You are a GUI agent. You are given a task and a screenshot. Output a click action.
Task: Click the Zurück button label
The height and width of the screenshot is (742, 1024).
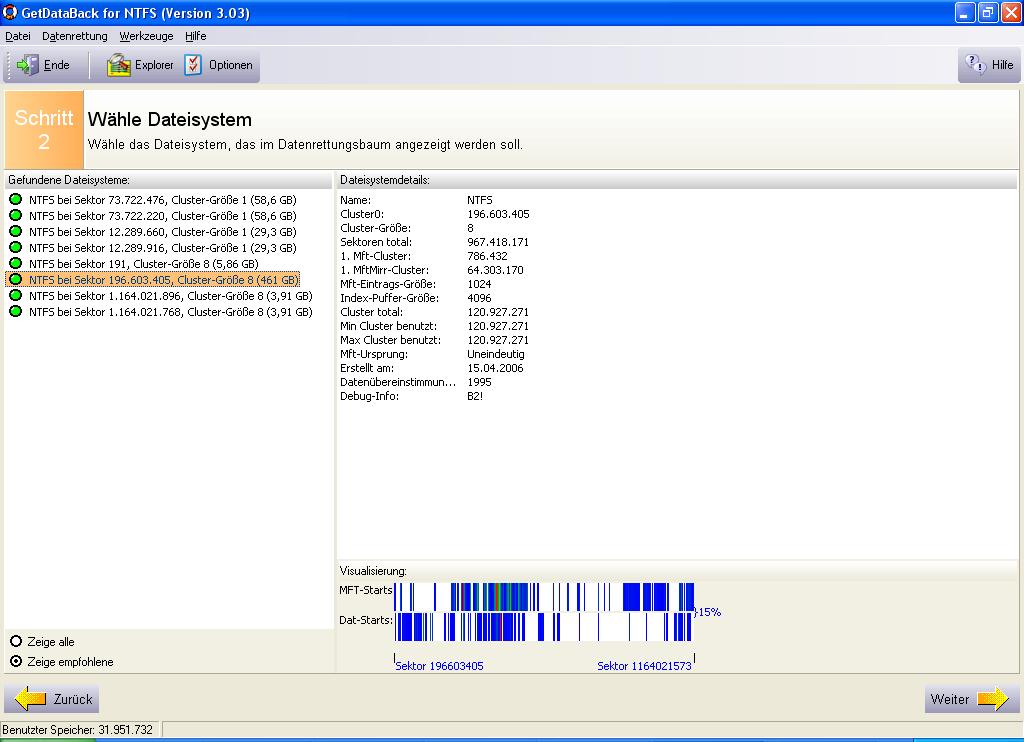[x=72, y=699]
